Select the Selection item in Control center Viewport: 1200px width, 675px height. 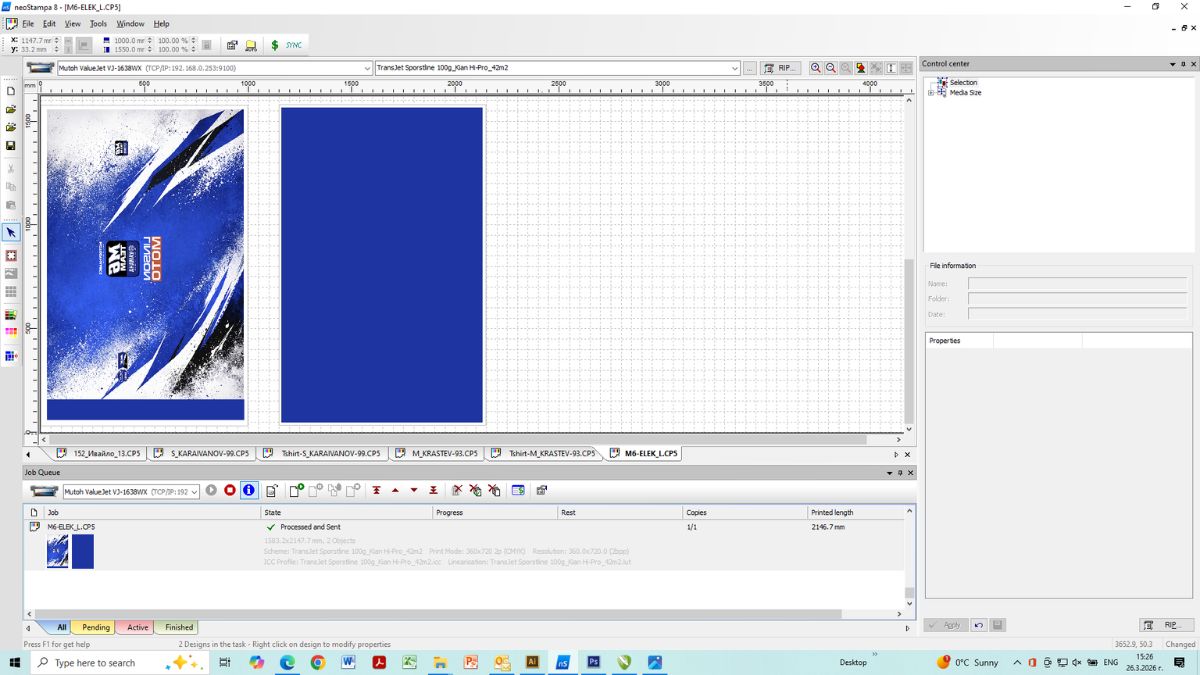(x=963, y=83)
